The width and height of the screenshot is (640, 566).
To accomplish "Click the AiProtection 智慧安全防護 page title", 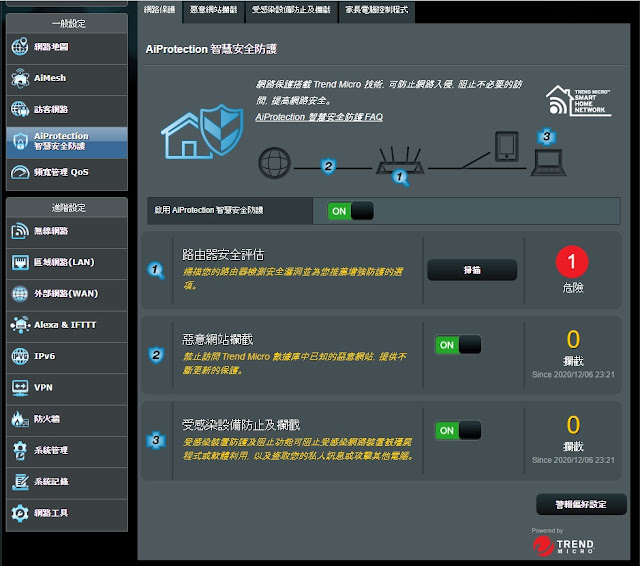I will [211, 49].
